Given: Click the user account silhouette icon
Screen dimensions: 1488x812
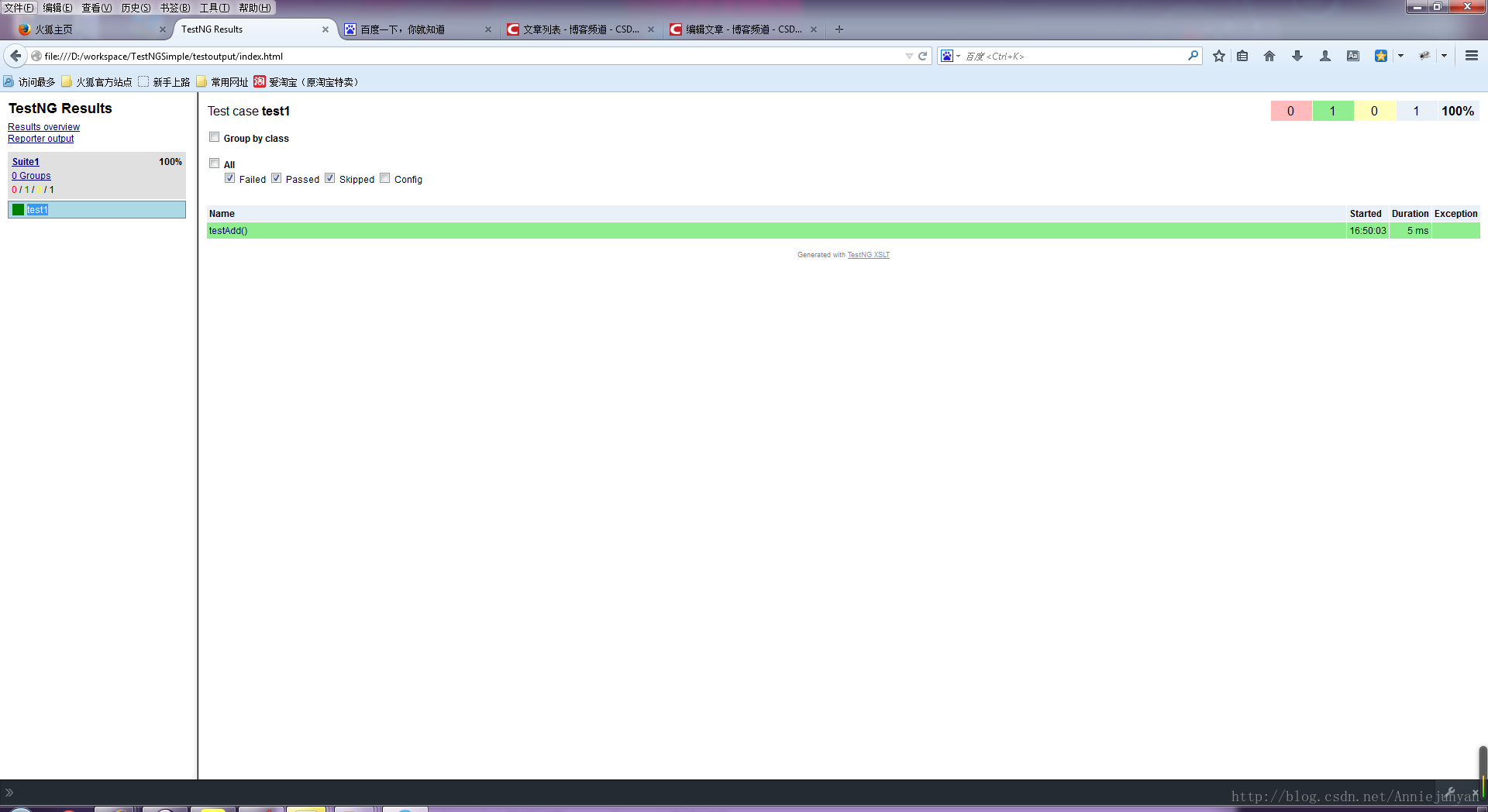Looking at the screenshot, I should [x=1325, y=56].
